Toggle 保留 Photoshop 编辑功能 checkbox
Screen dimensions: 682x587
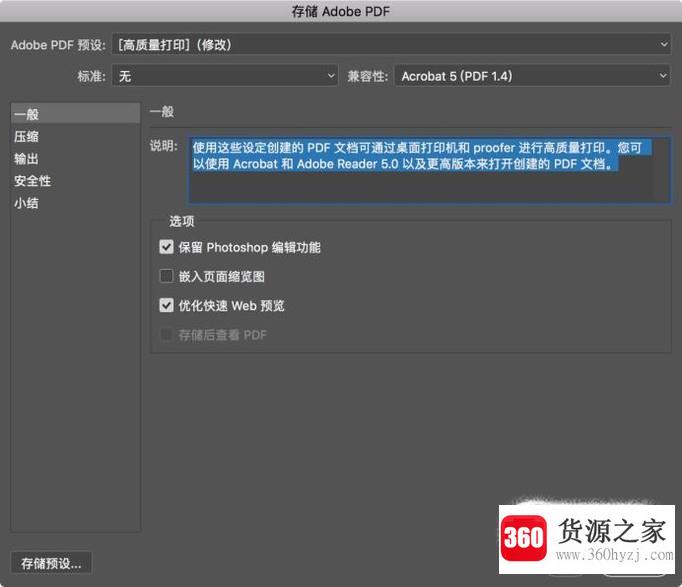click(x=166, y=247)
